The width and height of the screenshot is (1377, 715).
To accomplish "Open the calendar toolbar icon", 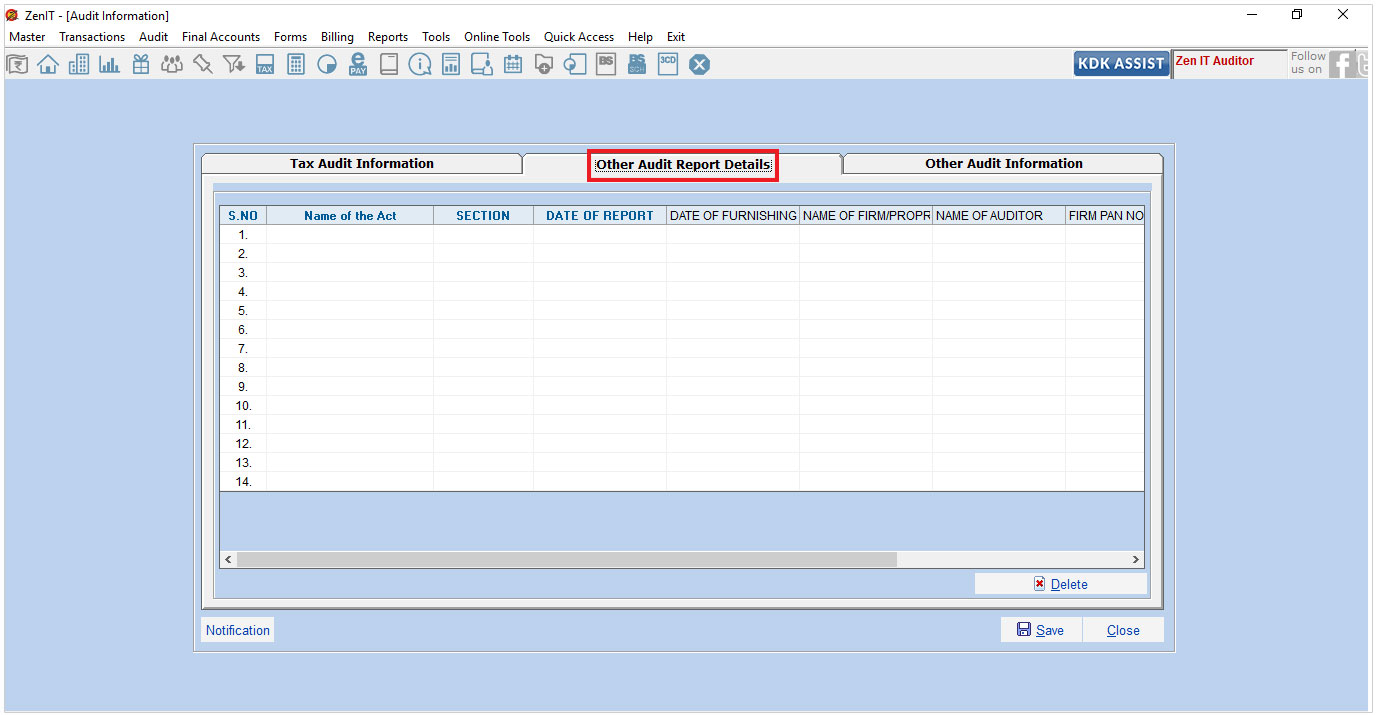I will coord(513,65).
